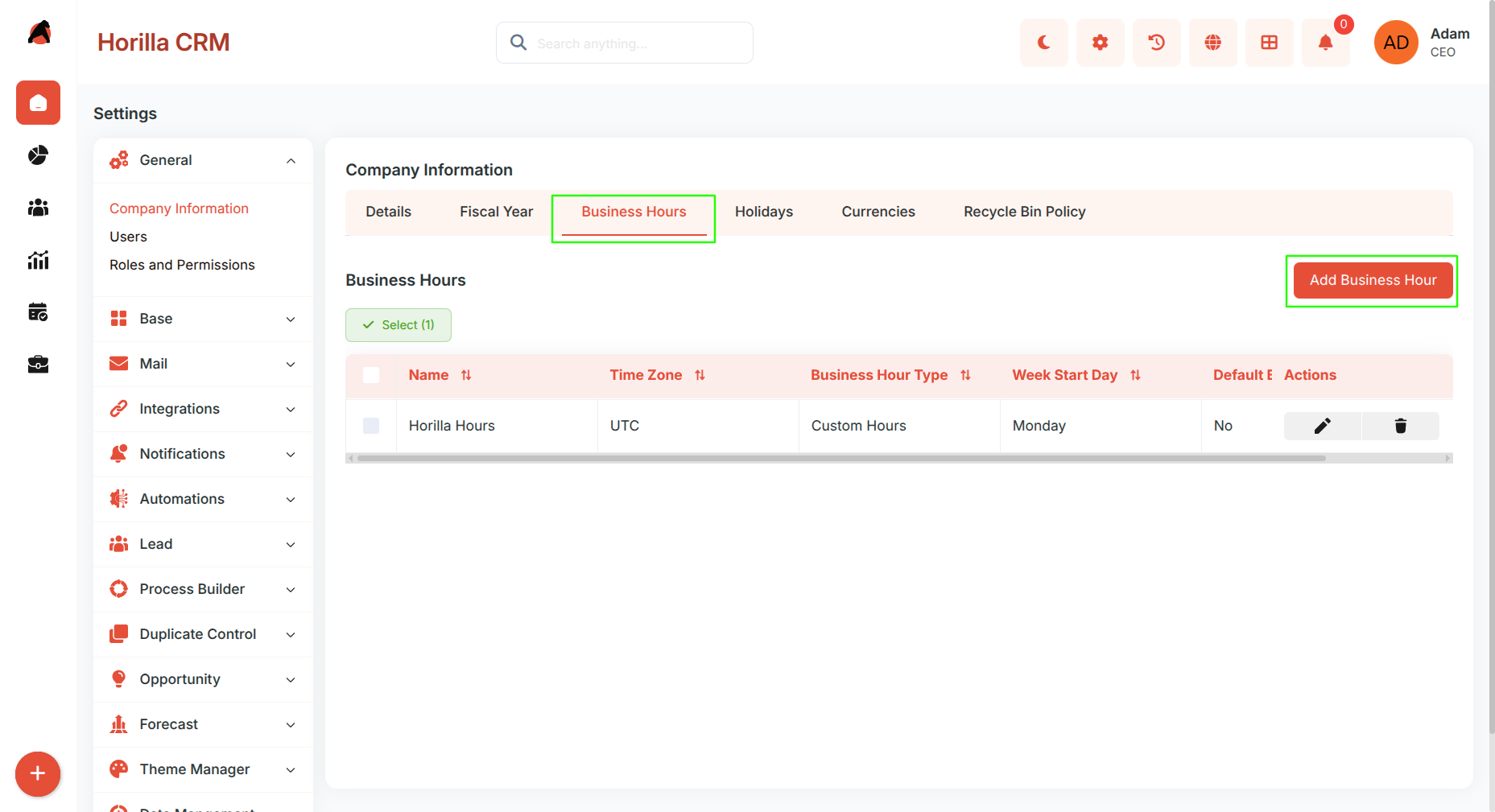Open settings gear icon in header
The width and height of the screenshot is (1495, 812).
coord(1100,43)
